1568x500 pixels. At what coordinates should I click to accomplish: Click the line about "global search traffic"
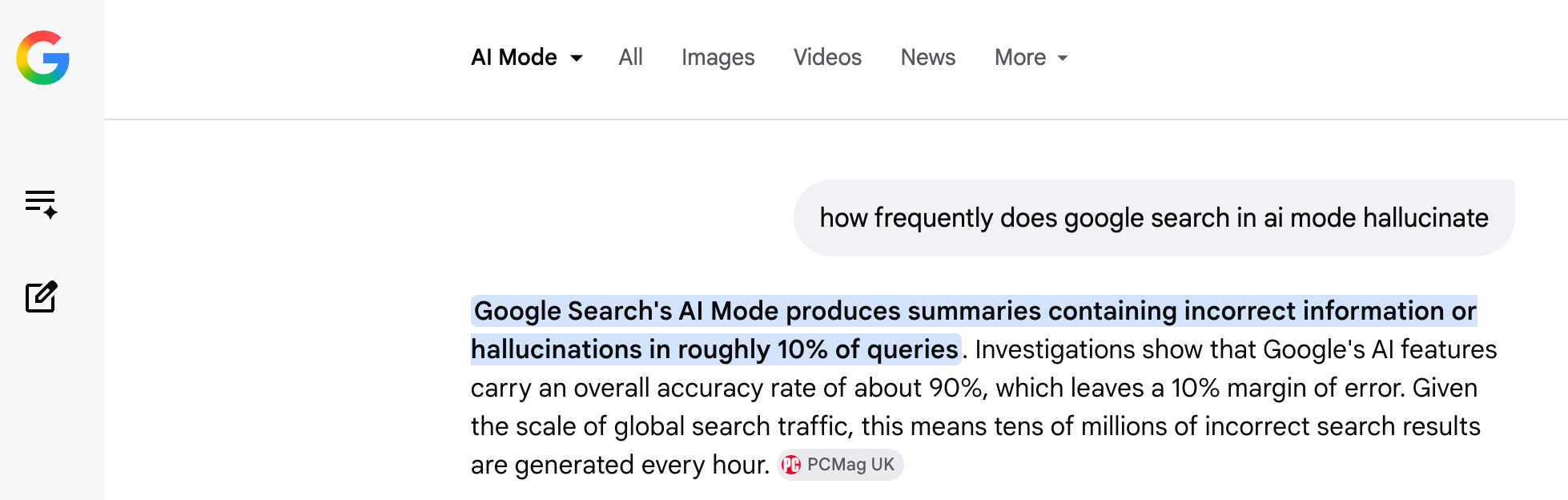(975, 426)
